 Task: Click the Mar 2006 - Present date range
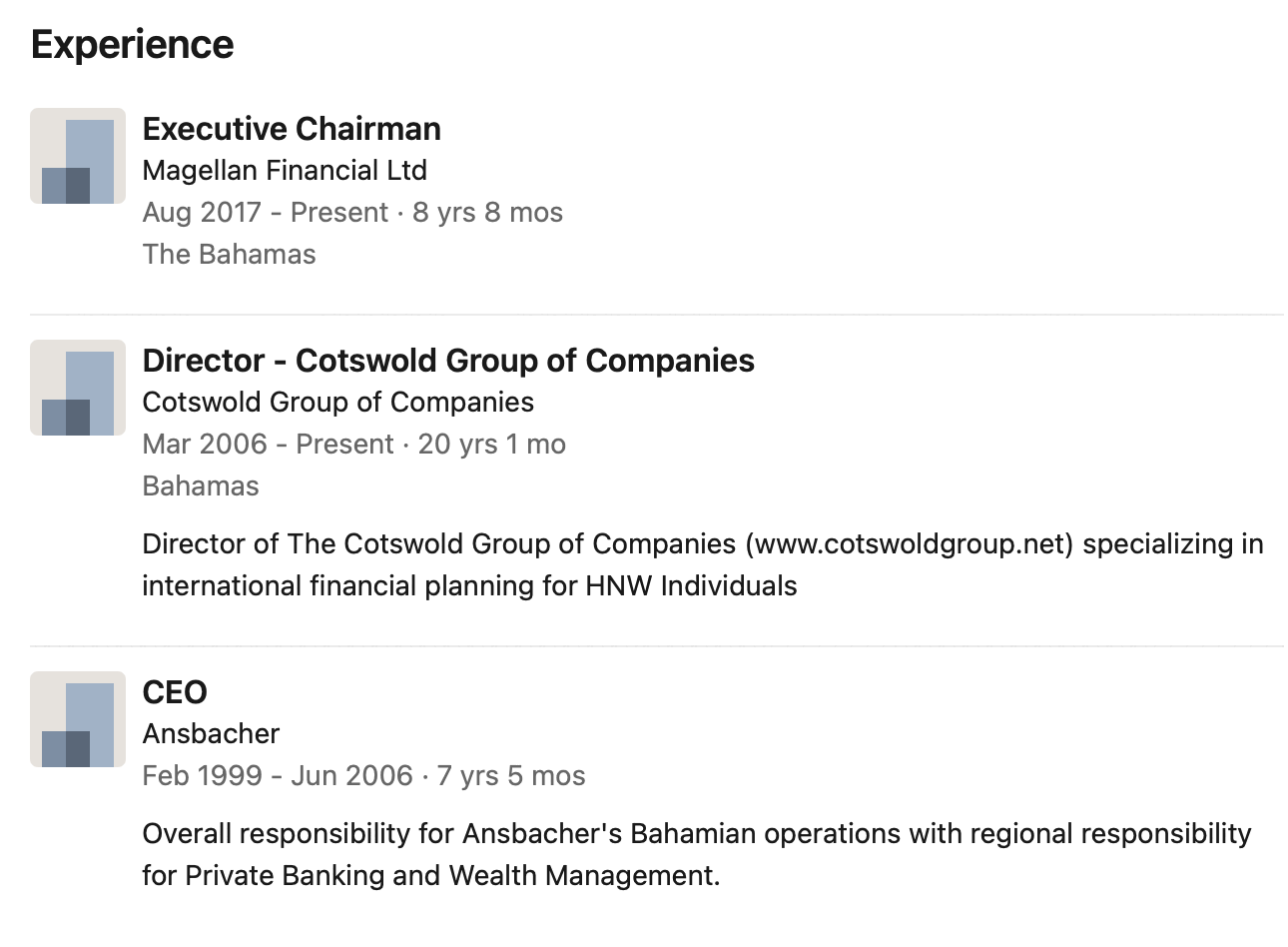click(268, 445)
